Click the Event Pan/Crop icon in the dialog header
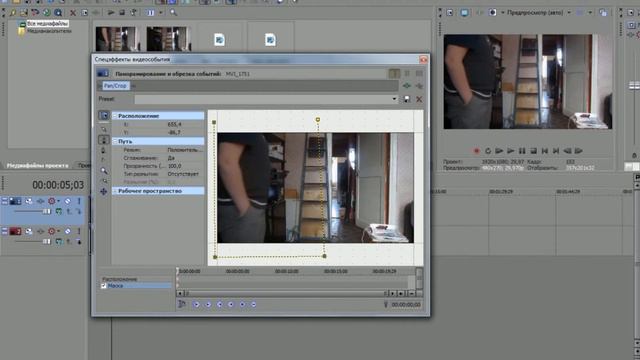This screenshot has height=360, width=640. tap(103, 73)
